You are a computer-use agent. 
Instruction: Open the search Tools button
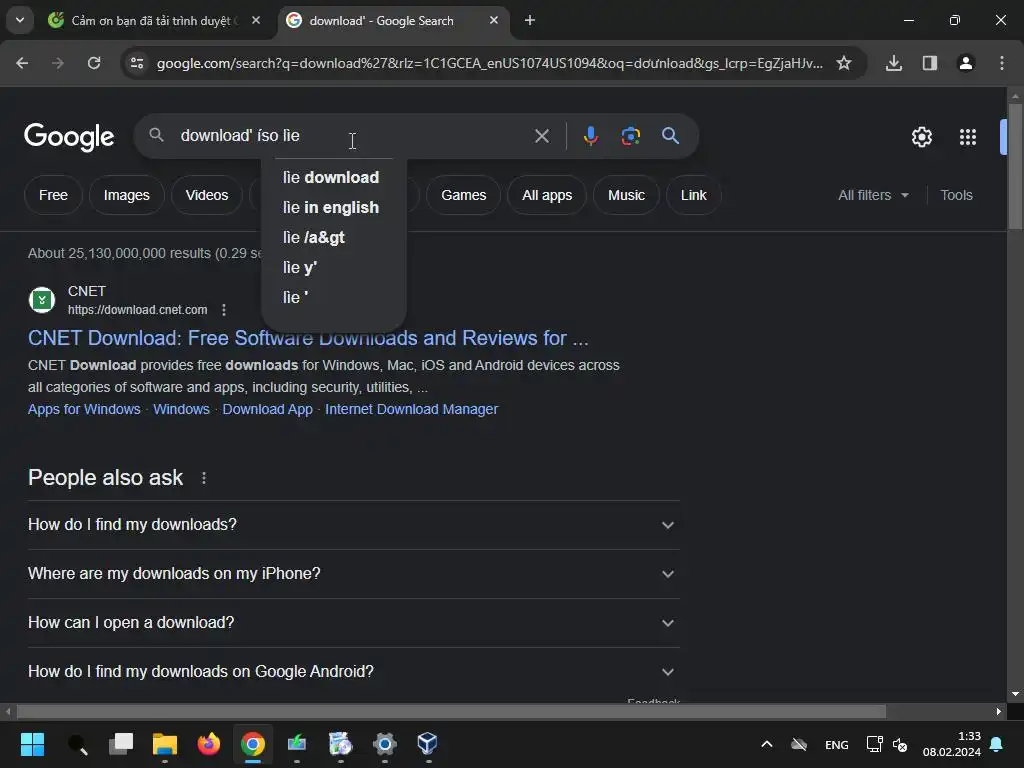click(956, 195)
